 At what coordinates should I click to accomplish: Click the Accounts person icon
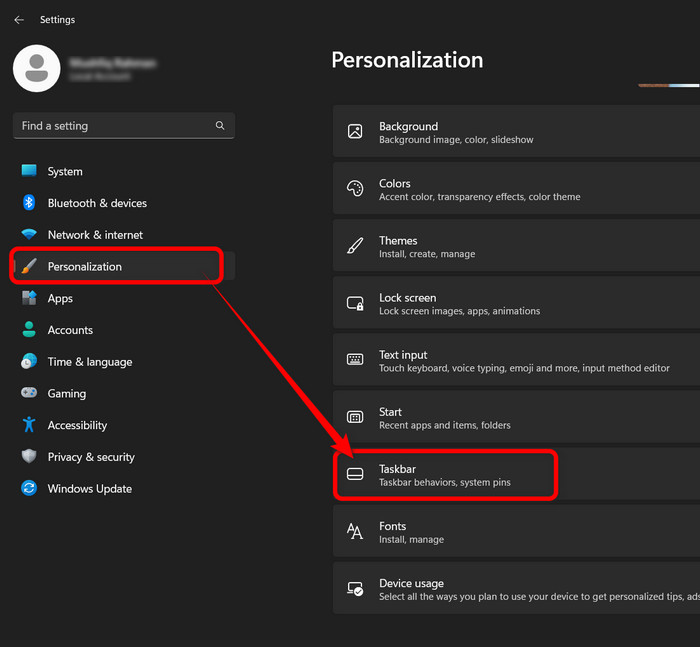(x=29, y=330)
